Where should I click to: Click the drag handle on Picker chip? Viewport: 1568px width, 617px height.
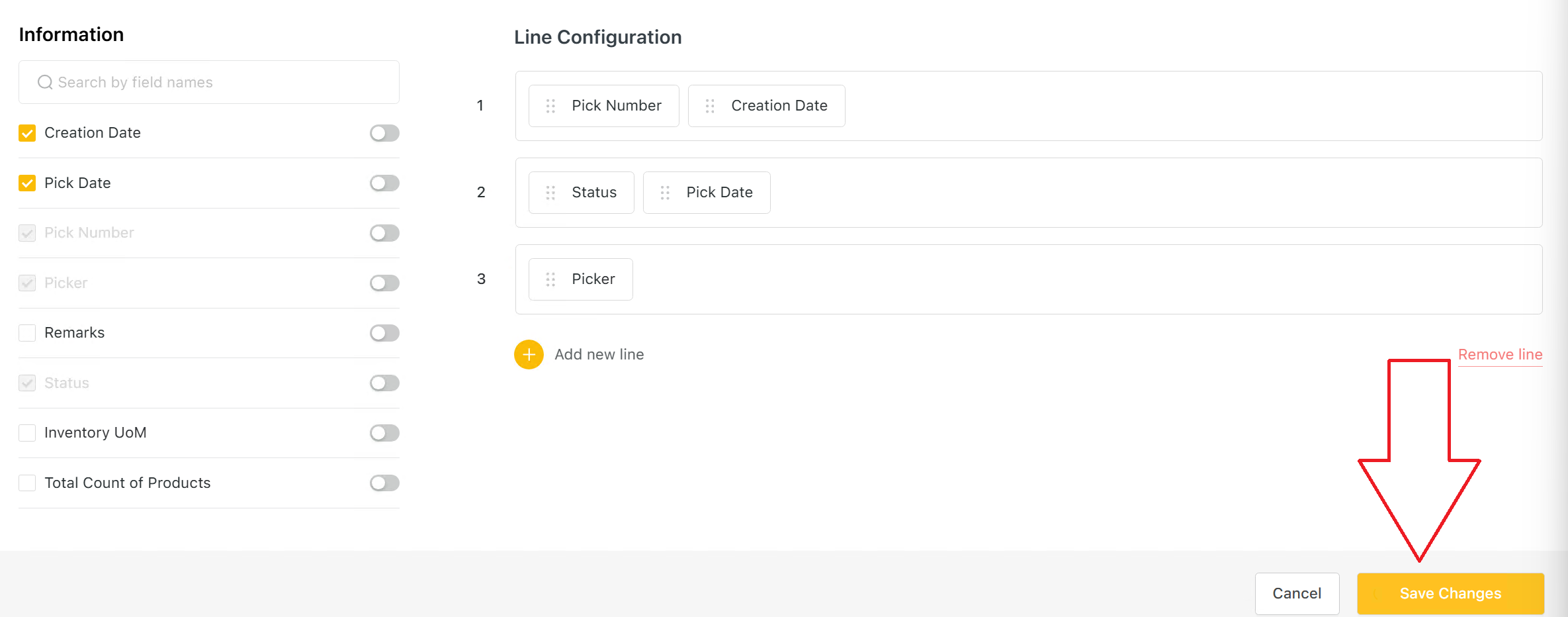point(550,279)
